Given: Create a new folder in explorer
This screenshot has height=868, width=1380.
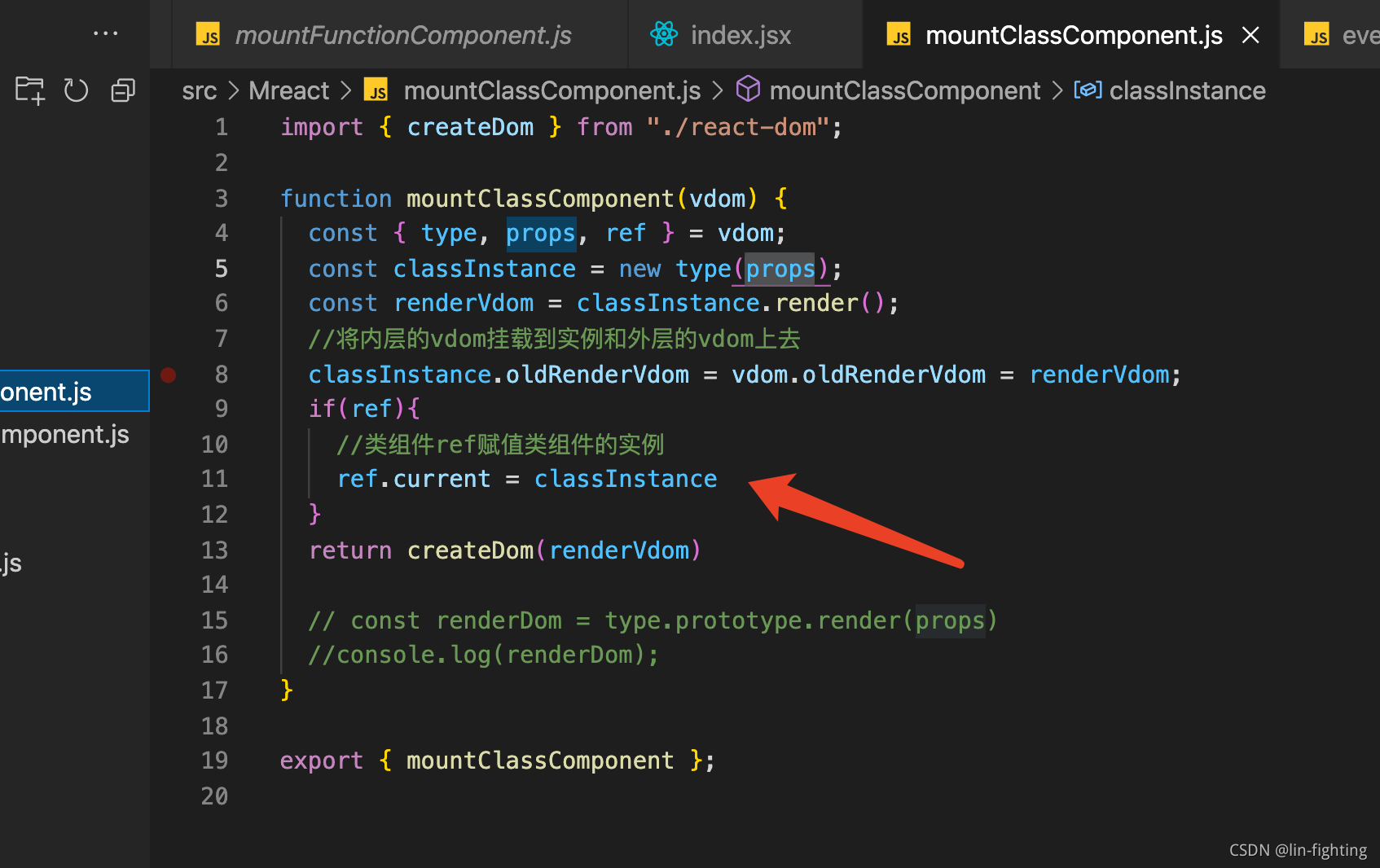Looking at the screenshot, I should tap(30, 90).
